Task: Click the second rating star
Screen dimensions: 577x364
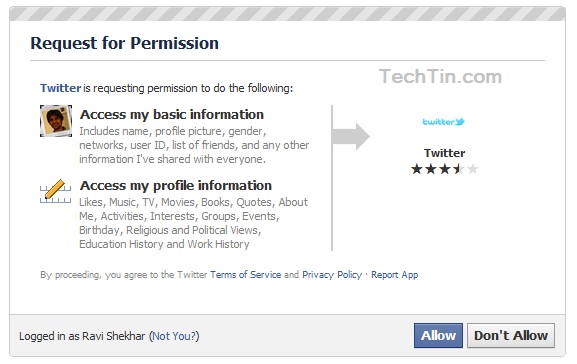Action: click(x=431, y=169)
